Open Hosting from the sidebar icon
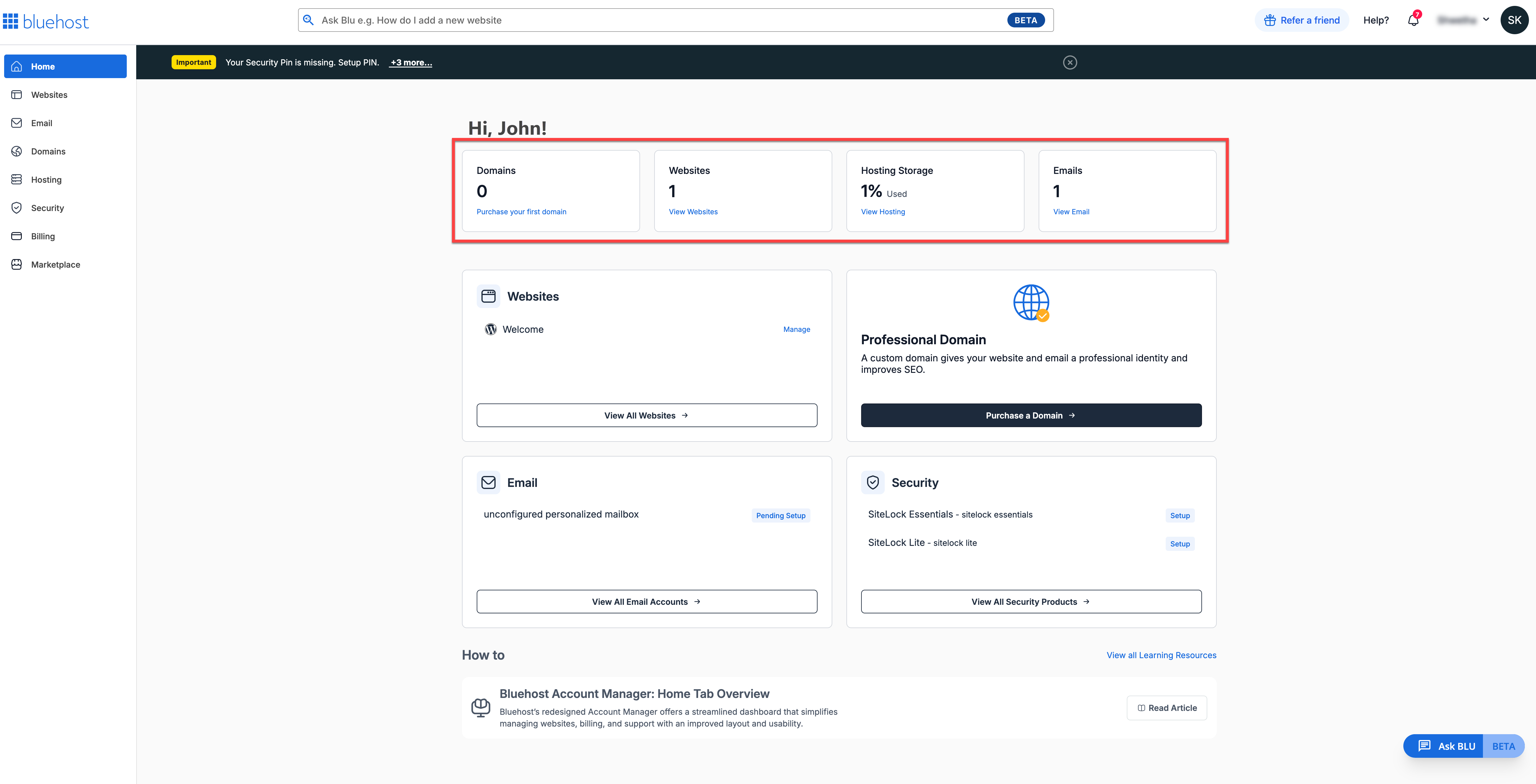Image resolution: width=1536 pixels, height=784 pixels. pos(16,179)
